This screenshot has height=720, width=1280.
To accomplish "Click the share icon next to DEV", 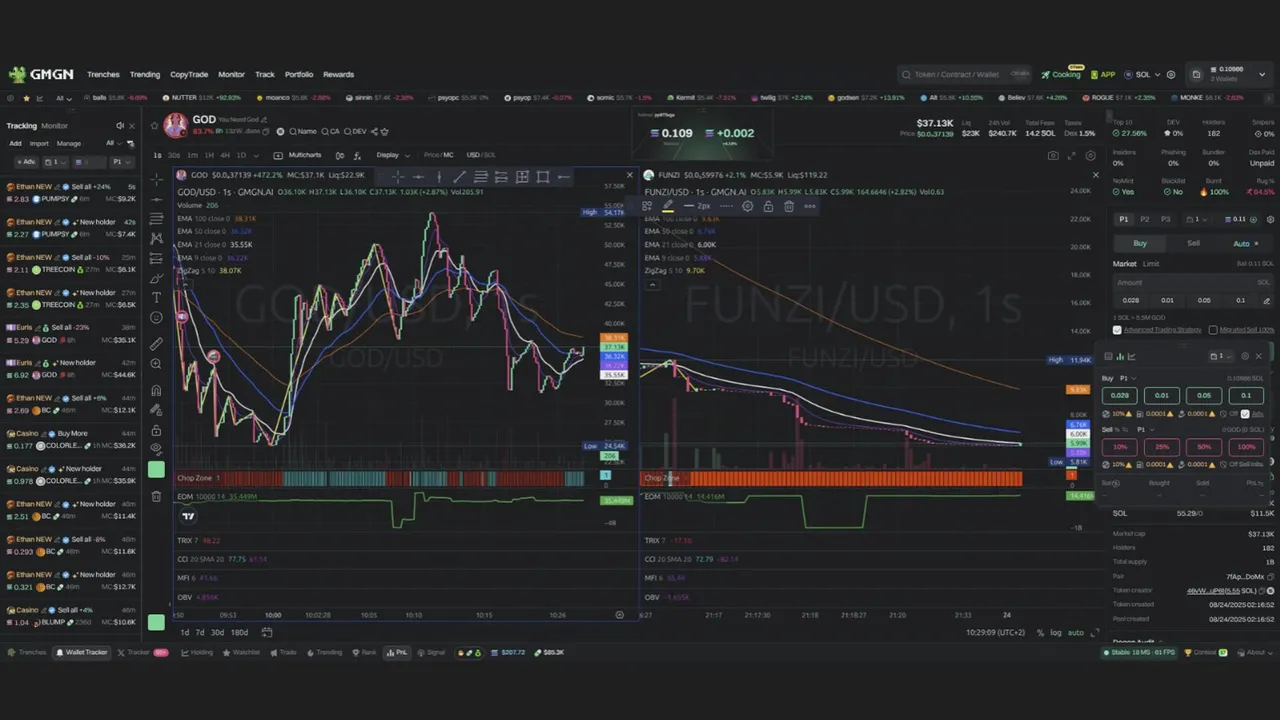I will coord(374,131).
